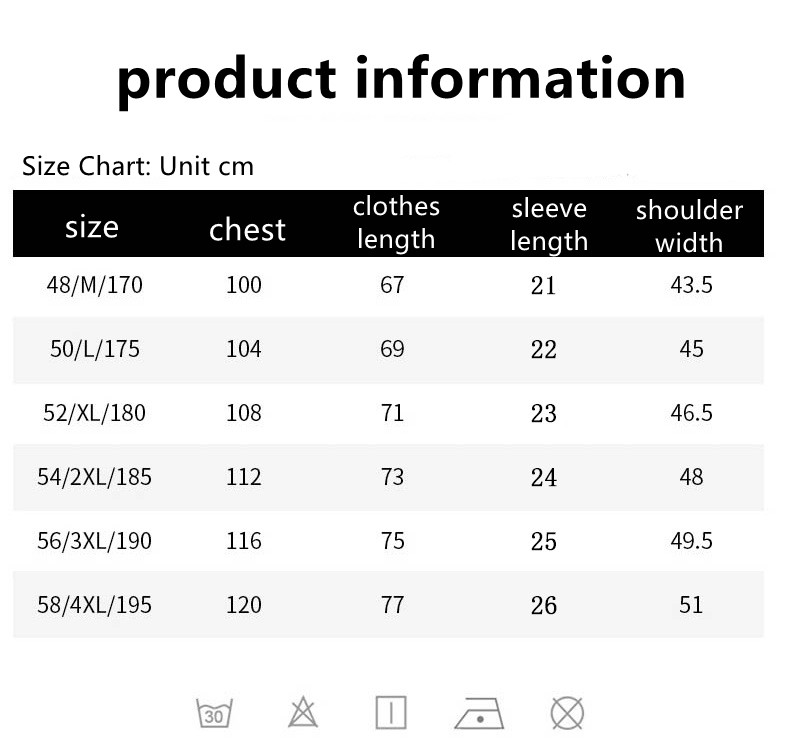Click the drip dry square icon
Screen dimensions: 790x754
391,713
